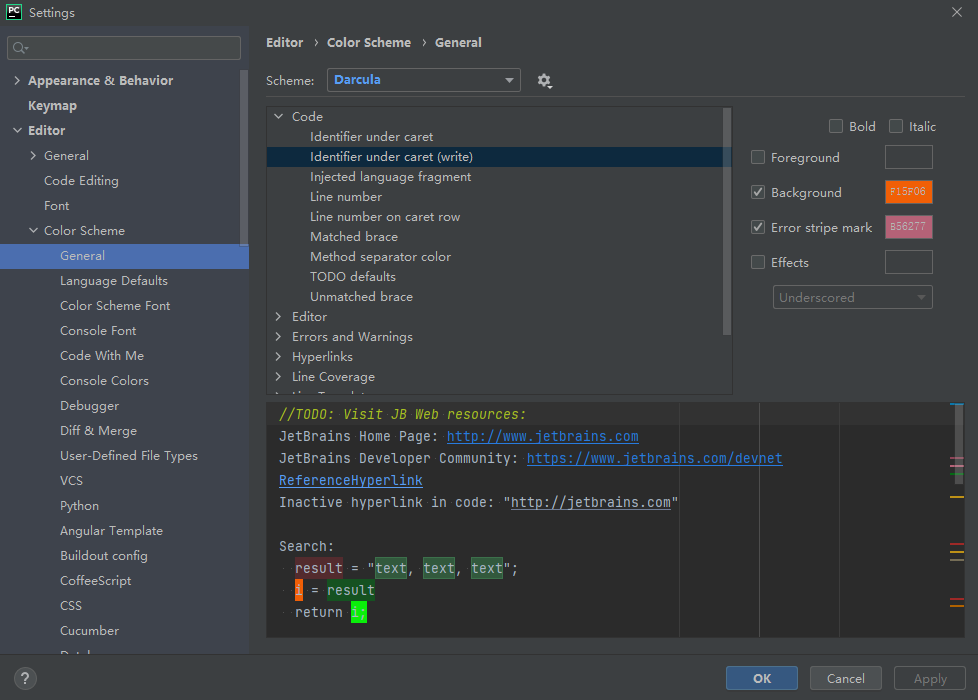
Task: Open Angular Template color settings
Action: (x=111, y=530)
